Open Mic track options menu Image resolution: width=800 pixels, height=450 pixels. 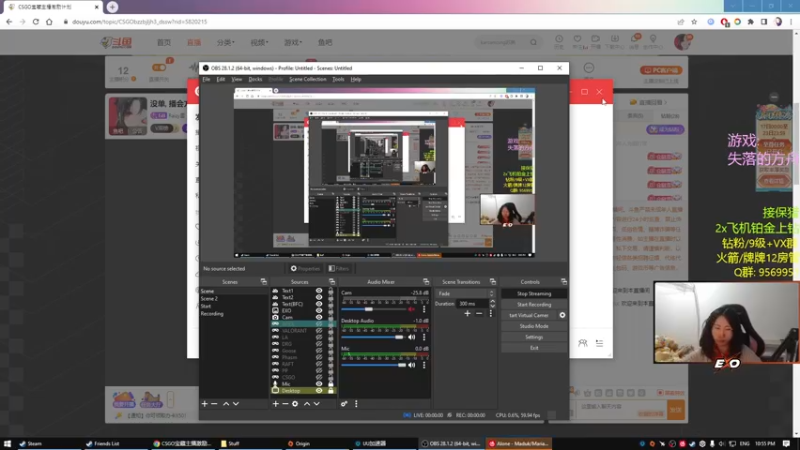pos(424,365)
